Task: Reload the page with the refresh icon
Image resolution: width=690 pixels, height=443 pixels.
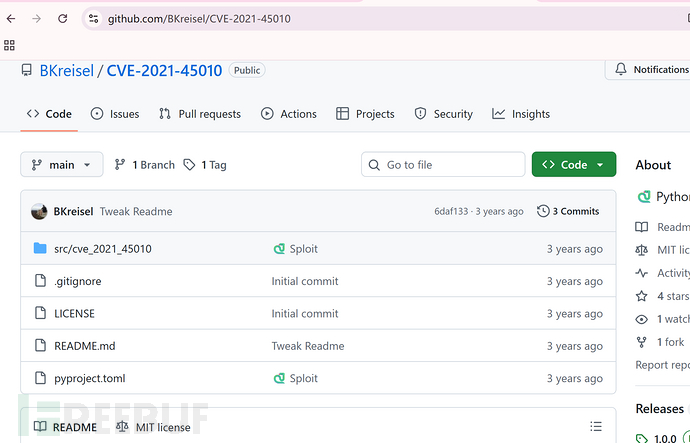Action: click(x=62, y=18)
